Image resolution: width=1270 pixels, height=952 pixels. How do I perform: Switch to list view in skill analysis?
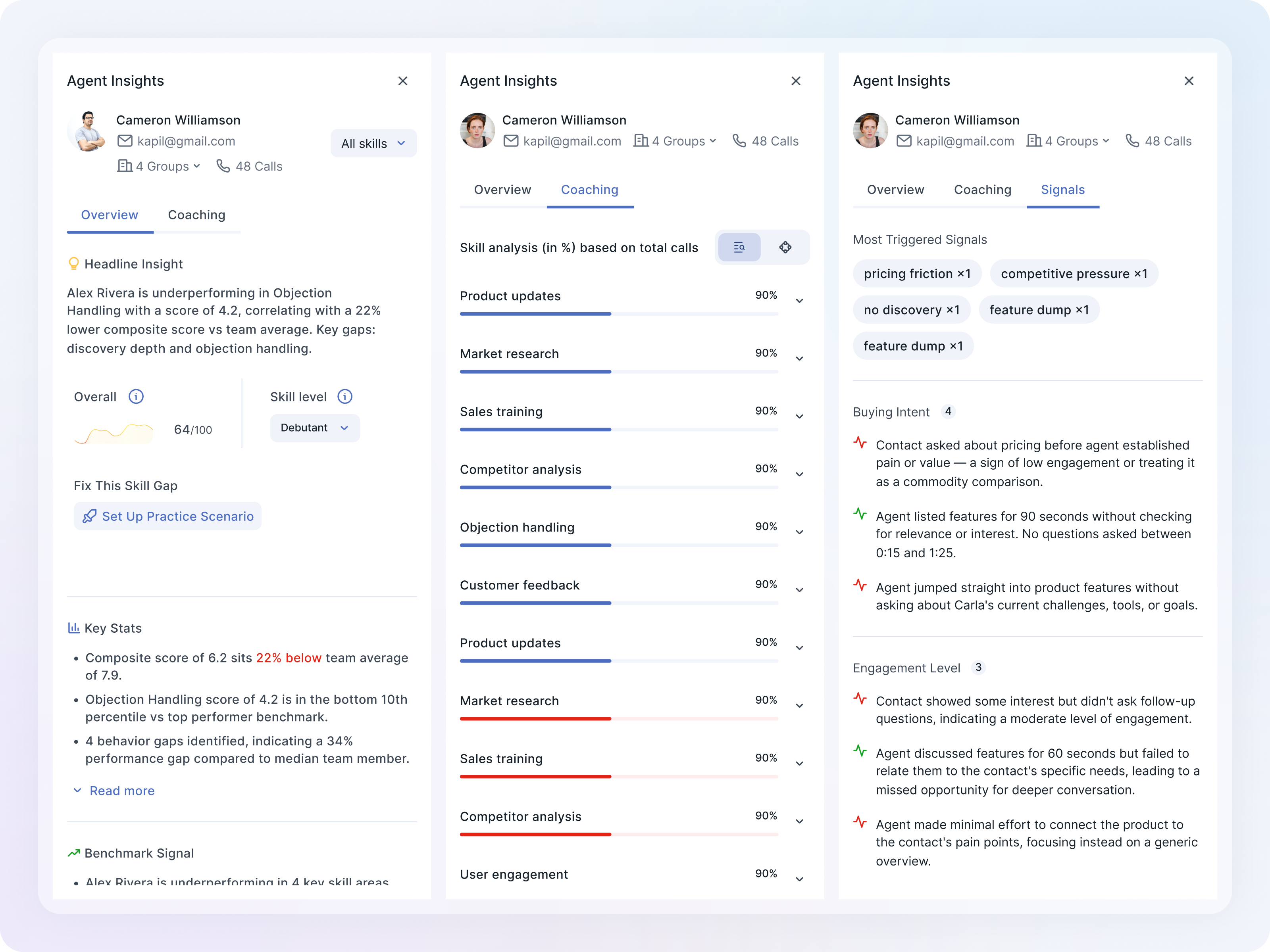pos(739,248)
